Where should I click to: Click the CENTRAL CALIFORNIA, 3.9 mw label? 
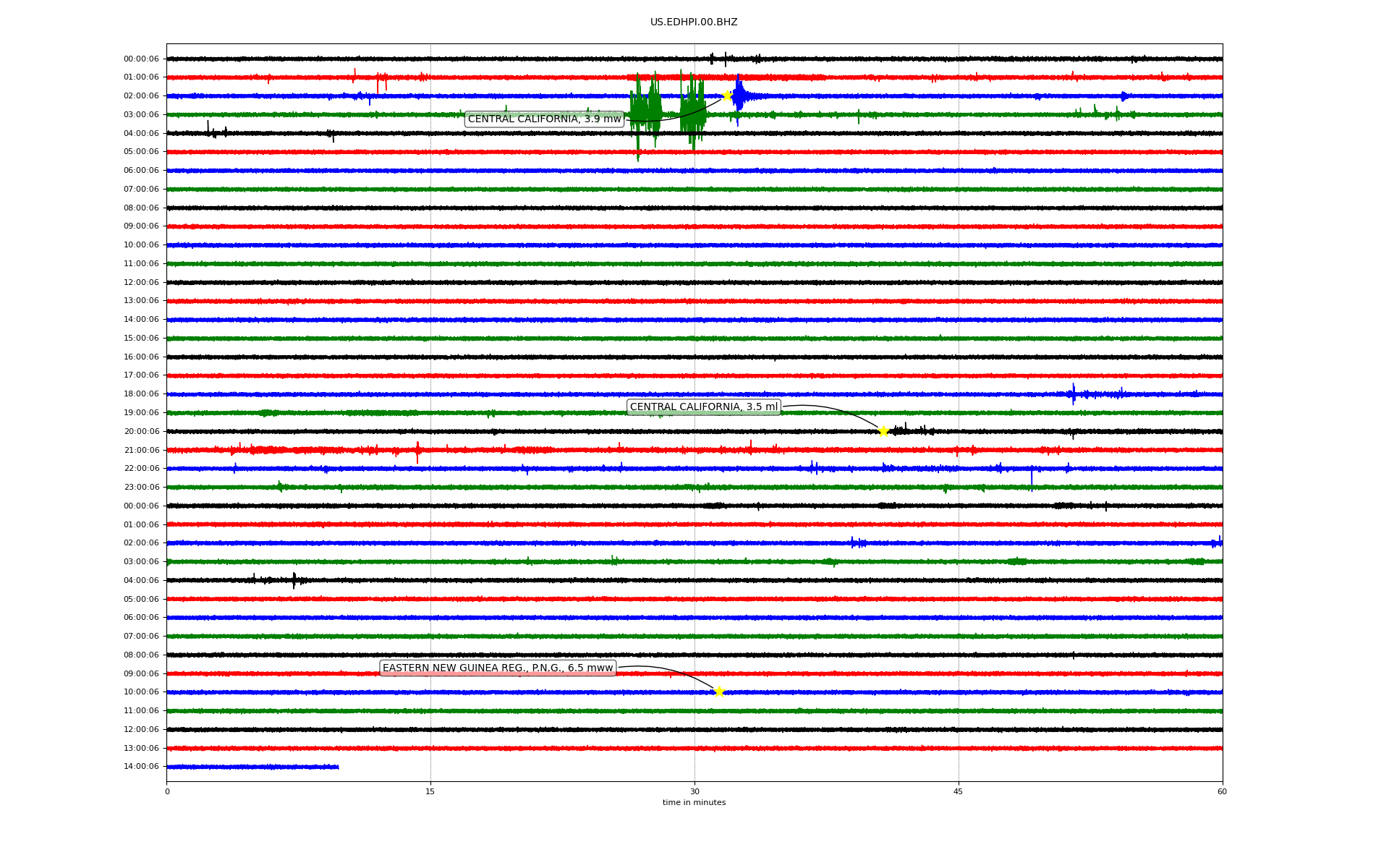(544, 119)
